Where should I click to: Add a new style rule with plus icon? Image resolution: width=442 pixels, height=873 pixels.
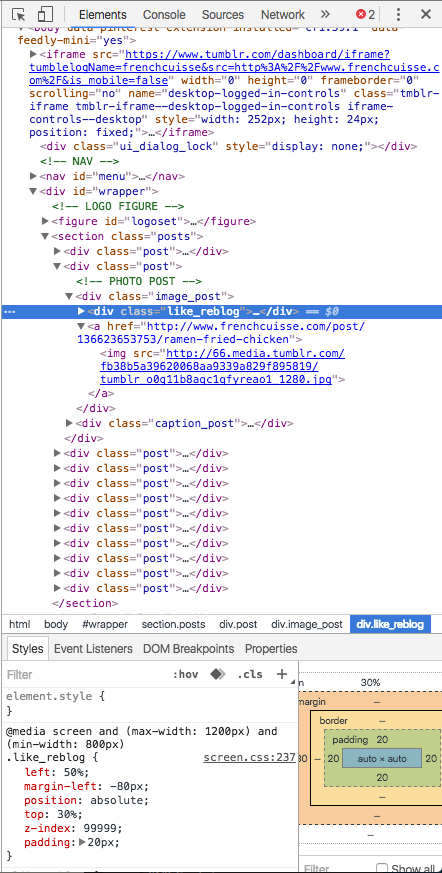coord(282,674)
